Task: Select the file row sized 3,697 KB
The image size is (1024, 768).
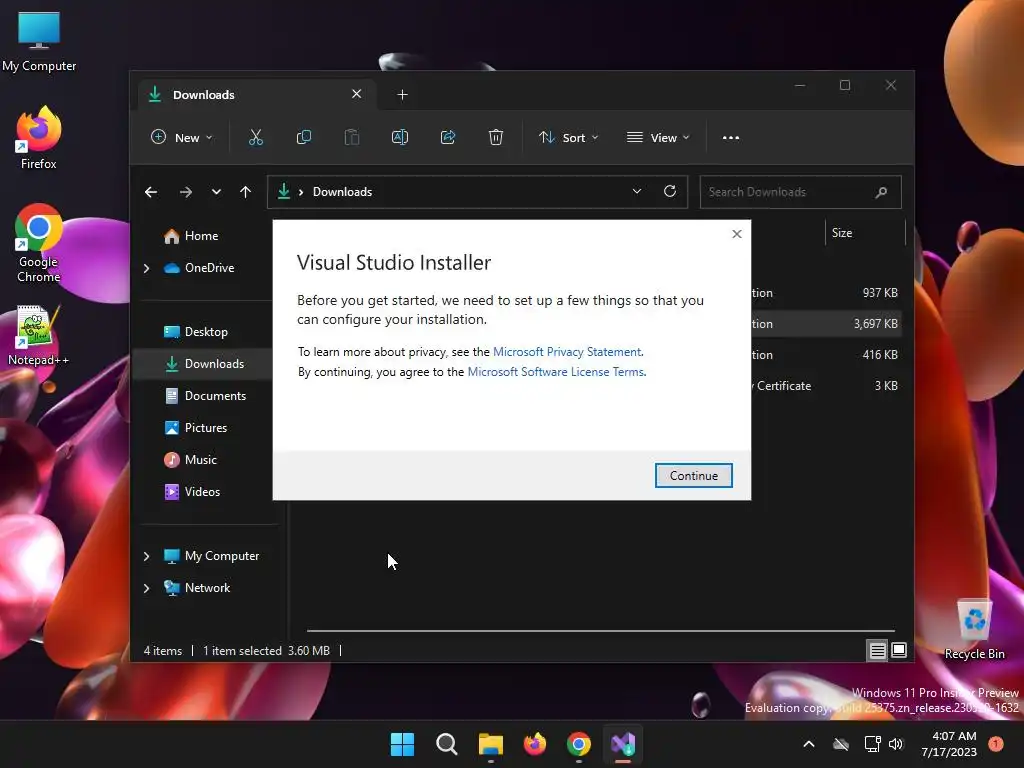Action: 826,324
